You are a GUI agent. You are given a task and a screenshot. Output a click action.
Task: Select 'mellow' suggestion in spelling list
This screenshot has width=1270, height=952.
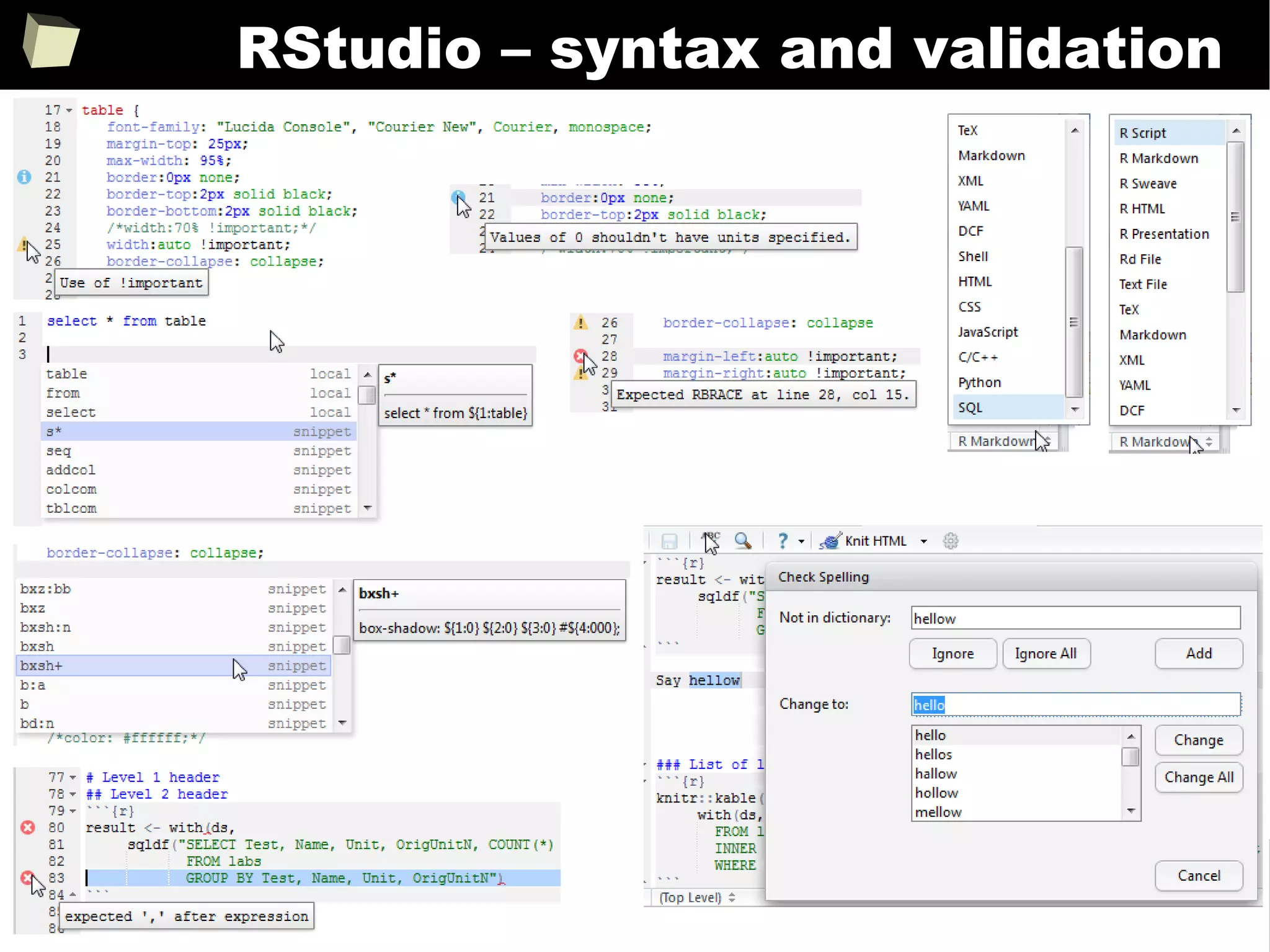point(1017,812)
